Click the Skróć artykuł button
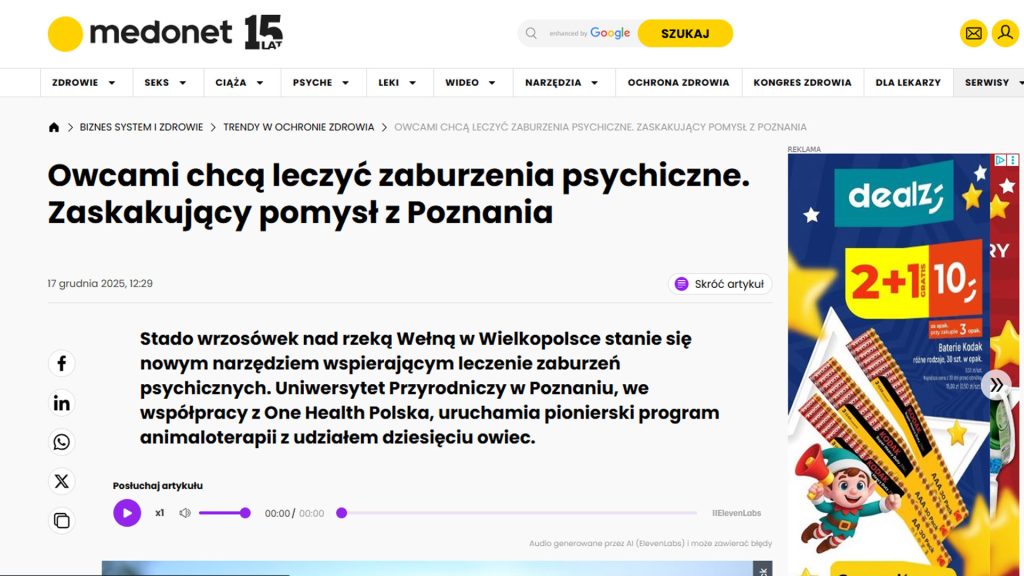Viewport: 1024px width, 576px height. 720,284
